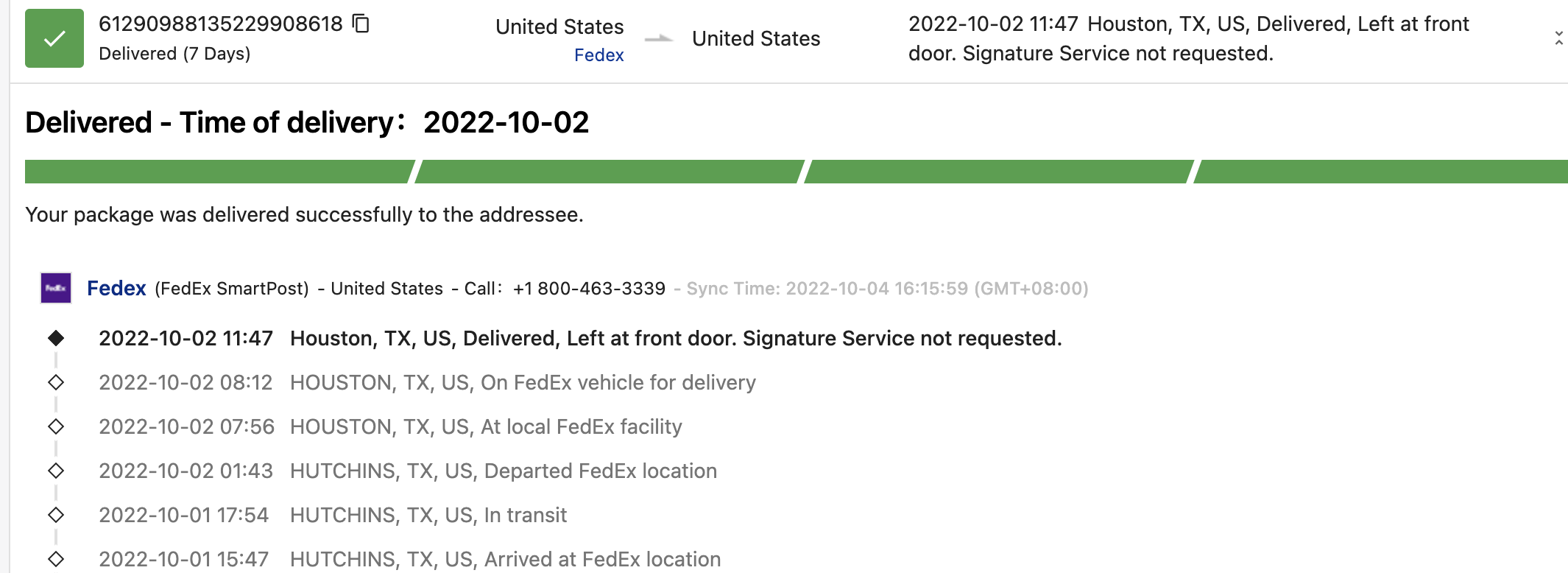Image resolution: width=1568 pixels, height=573 pixels.
Task: Click the green delivered checkmark icon
Action: [54, 38]
